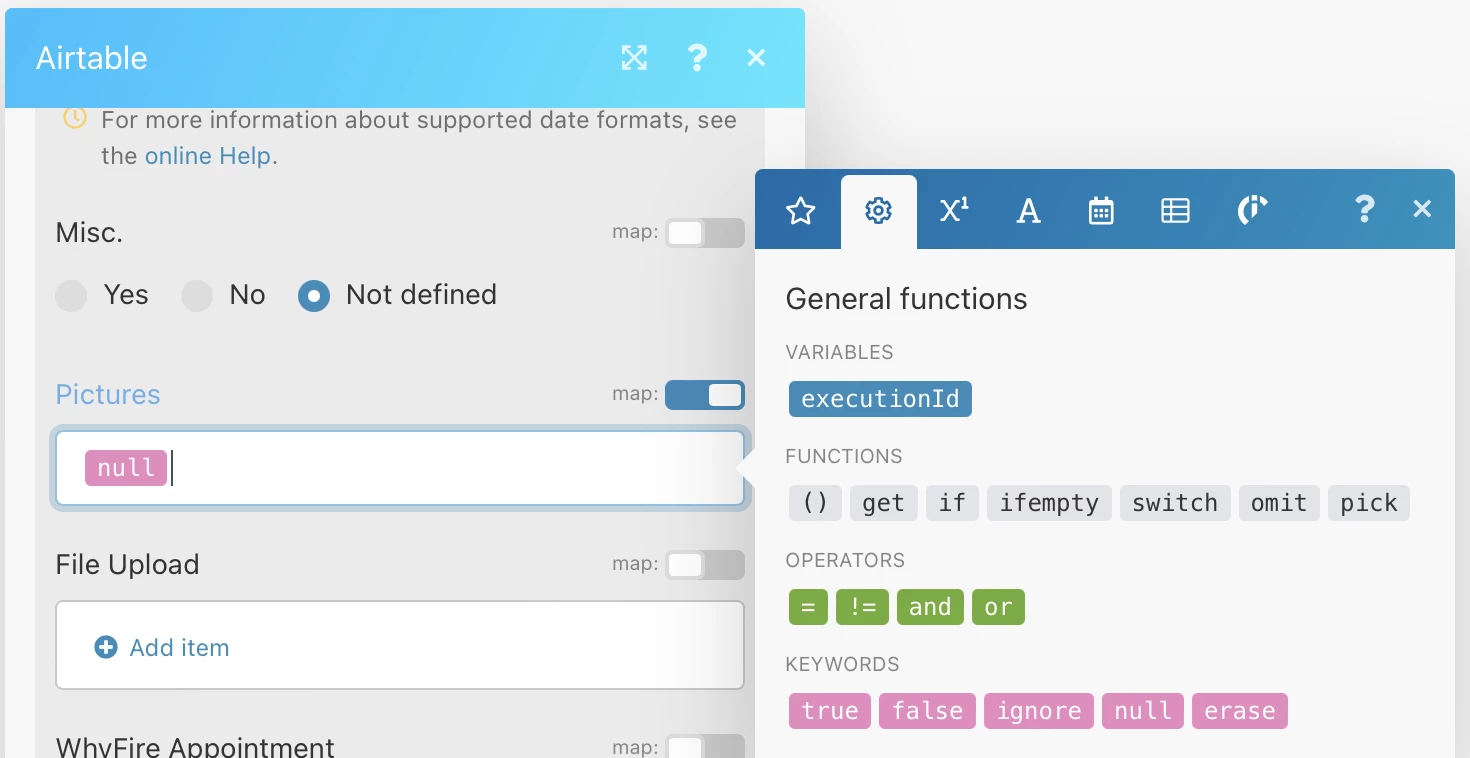This screenshot has height=758, width=1470.
Task: Open the array functions table tab
Action: [x=1175, y=210]
